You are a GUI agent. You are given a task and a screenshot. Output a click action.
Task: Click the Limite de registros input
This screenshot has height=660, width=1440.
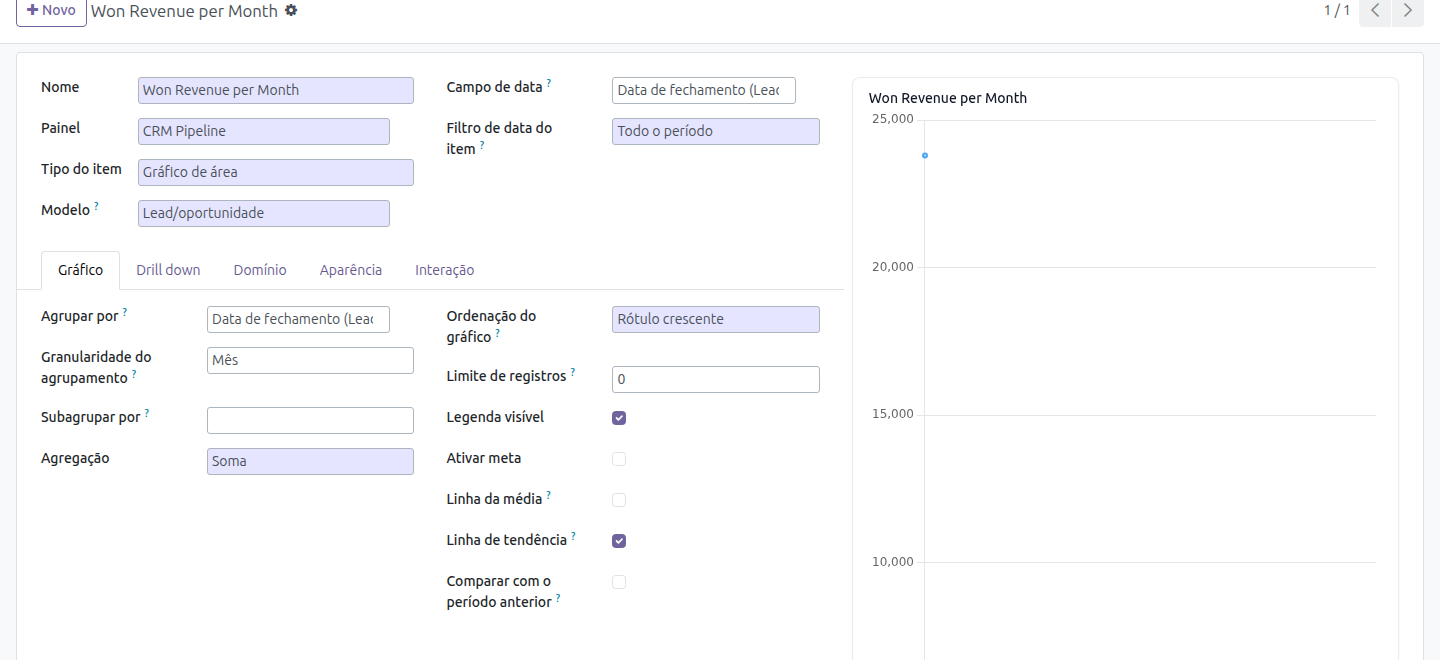coord(716,380)
